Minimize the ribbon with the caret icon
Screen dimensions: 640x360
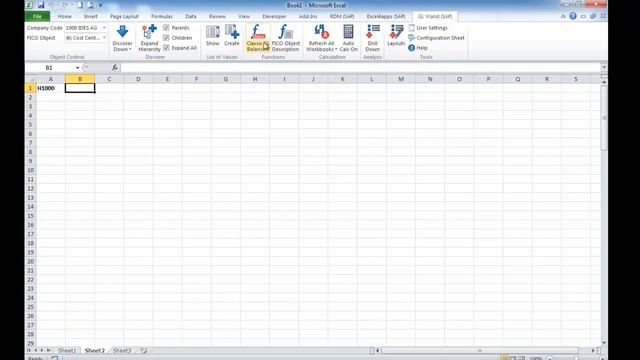(563, 16)
